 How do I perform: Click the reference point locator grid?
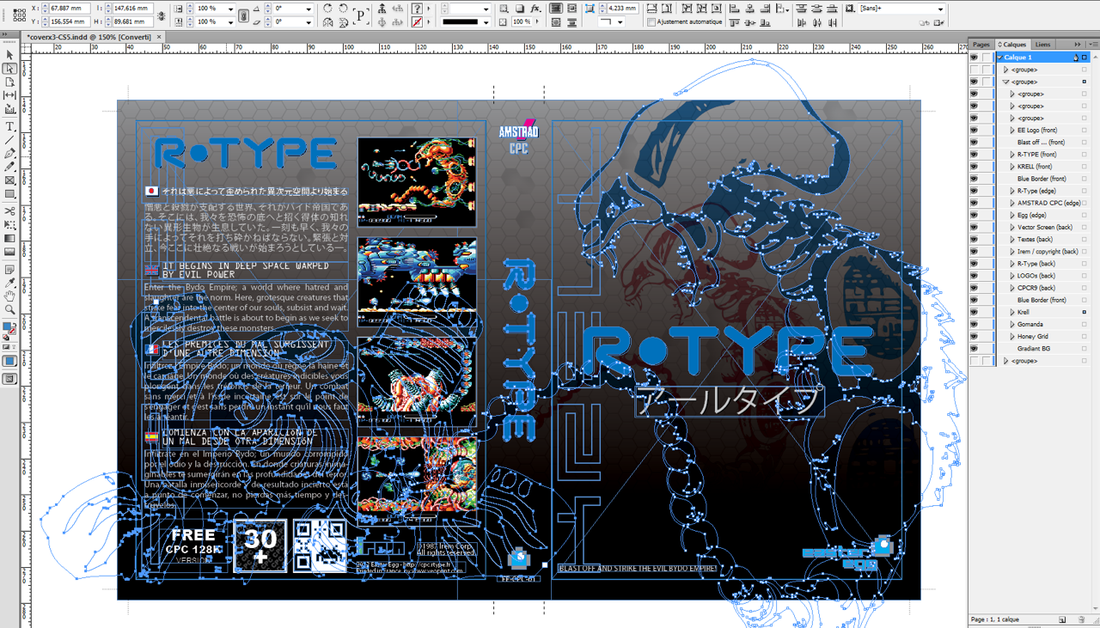(x=18, y=14)
